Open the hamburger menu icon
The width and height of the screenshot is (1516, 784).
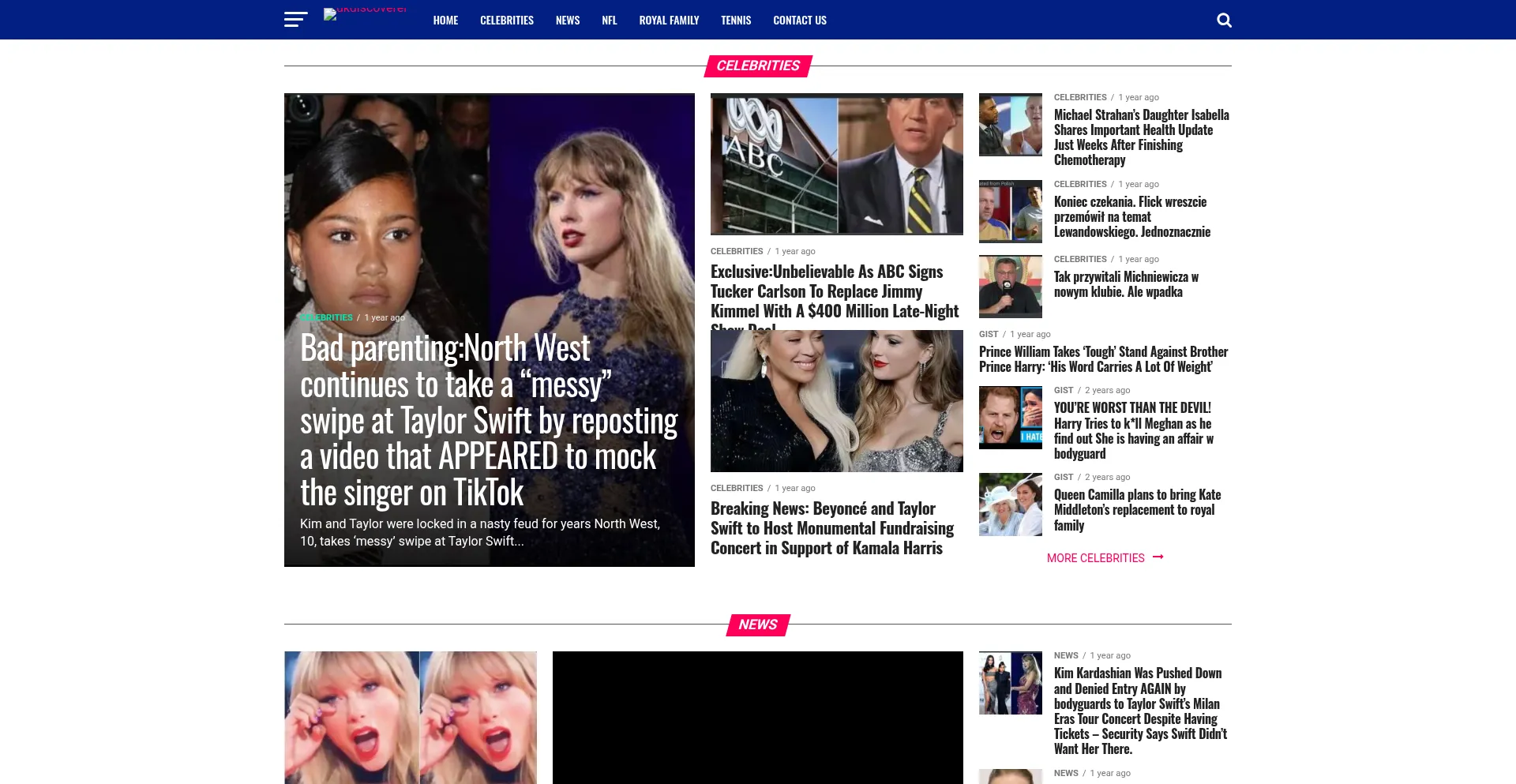[x=295, y=20]
